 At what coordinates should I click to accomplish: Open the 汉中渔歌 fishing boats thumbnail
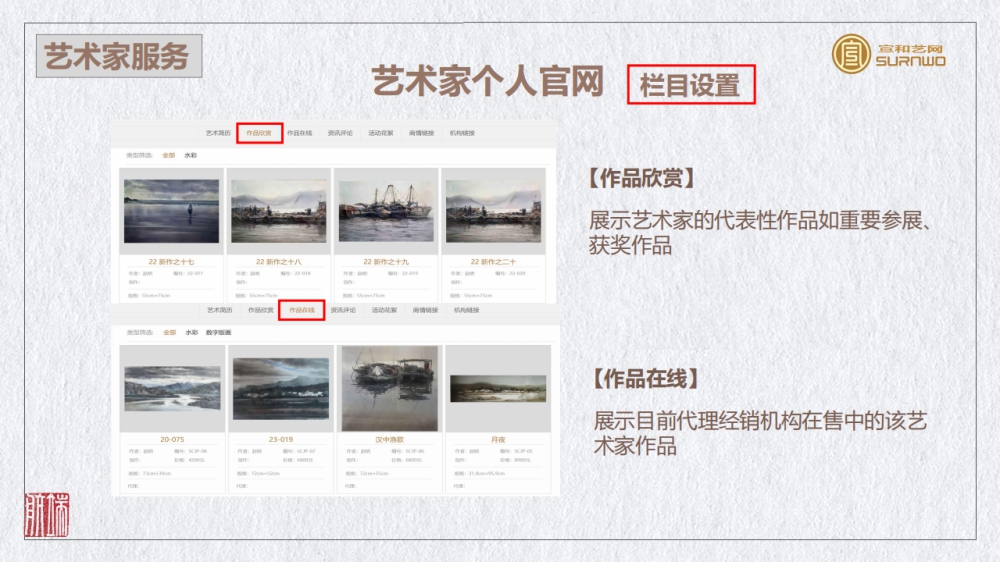[x=390, y=388]
